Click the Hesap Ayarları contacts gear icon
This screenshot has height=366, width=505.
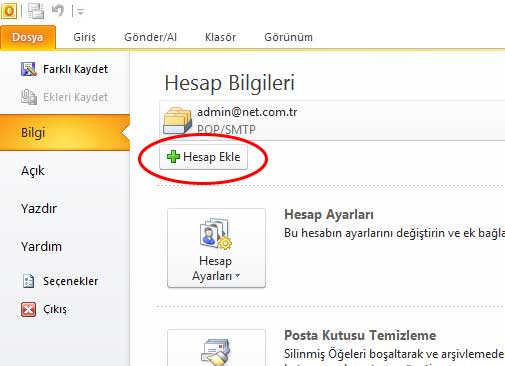click(x=216, y=234)
